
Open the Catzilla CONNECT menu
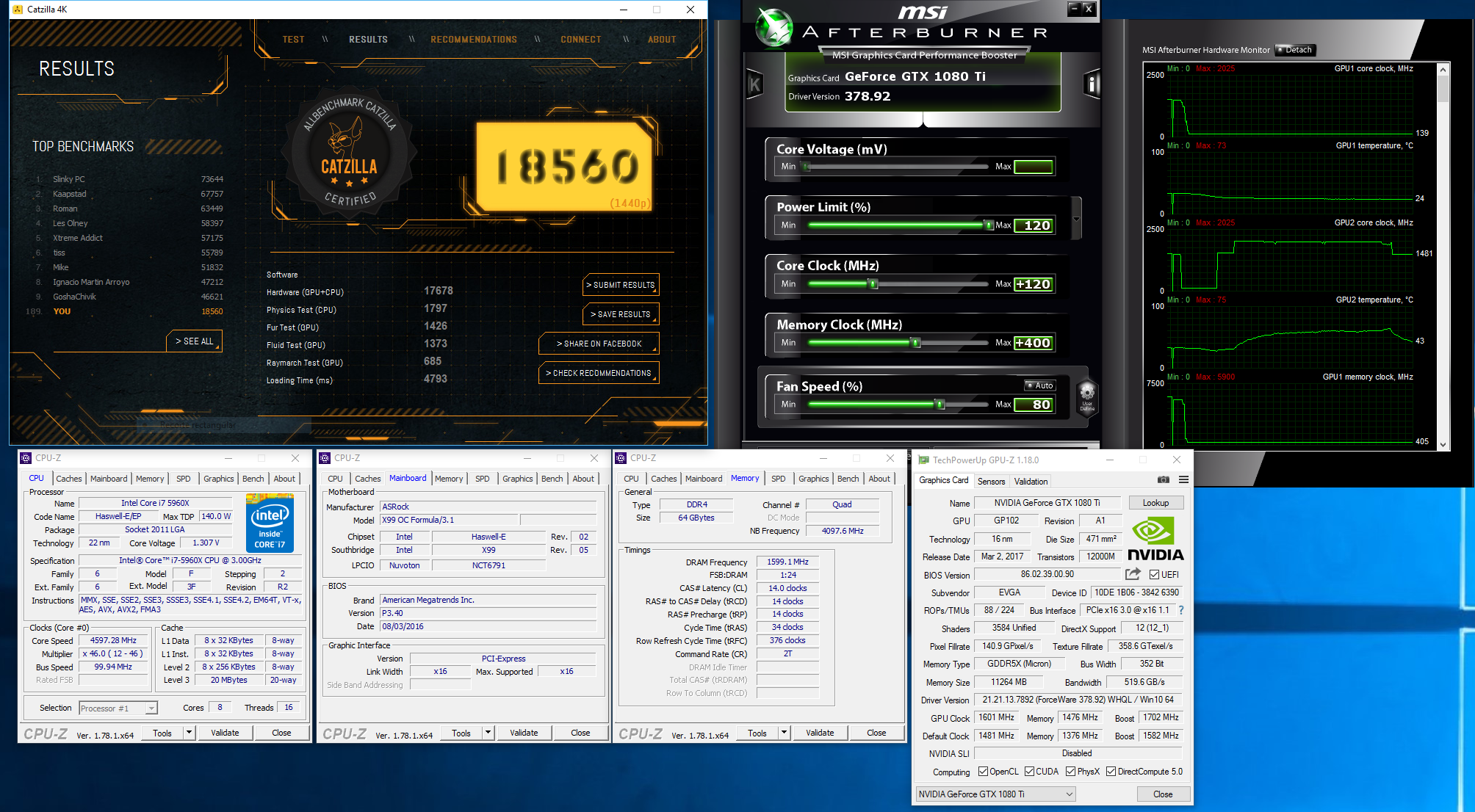pyautogui.click(x=580, y=40)
